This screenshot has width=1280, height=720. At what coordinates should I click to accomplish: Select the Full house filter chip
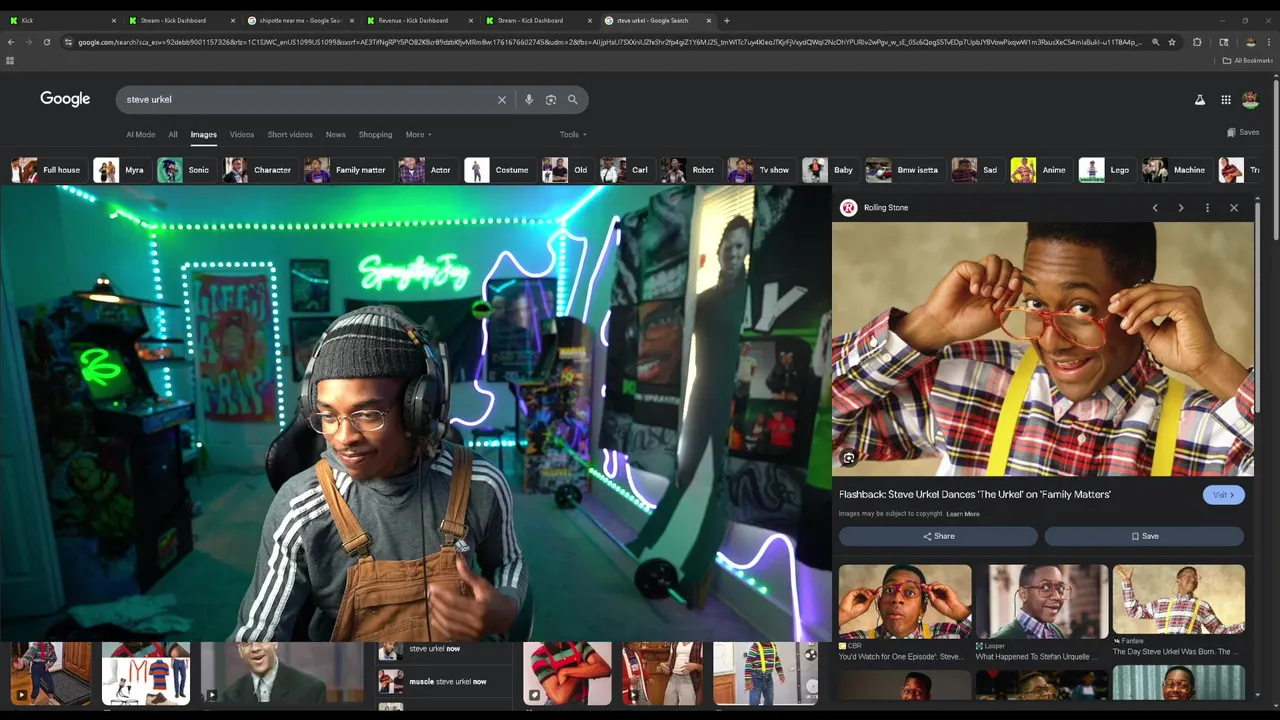tap(47, 170)
